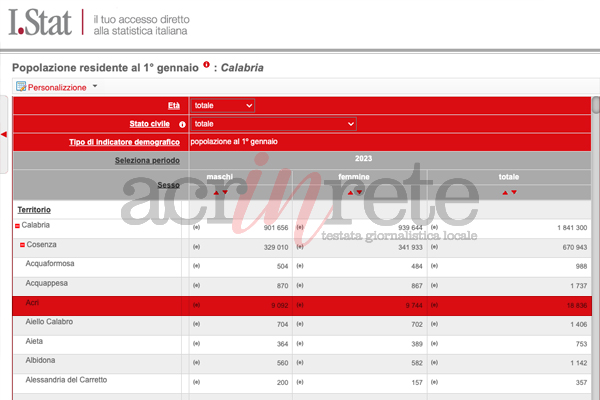
Task: Click the Stato civile link
Action: click(150, 124)
